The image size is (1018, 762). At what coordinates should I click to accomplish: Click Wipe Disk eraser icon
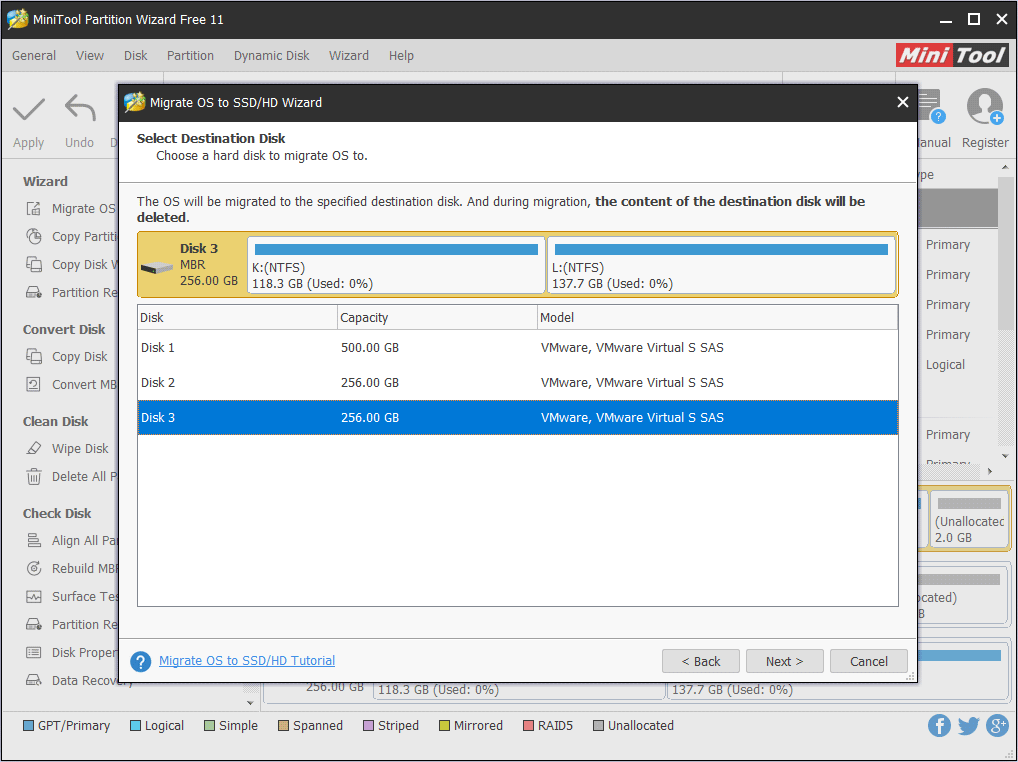point(34,449)
